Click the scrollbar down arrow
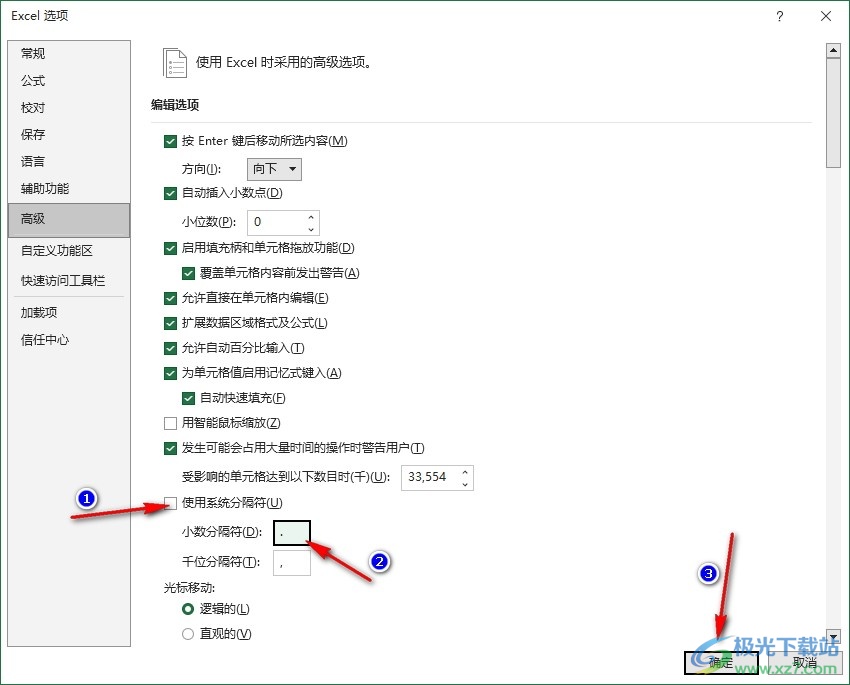The height and width of the screenshot is (685, 850). (x=833, y=637)
